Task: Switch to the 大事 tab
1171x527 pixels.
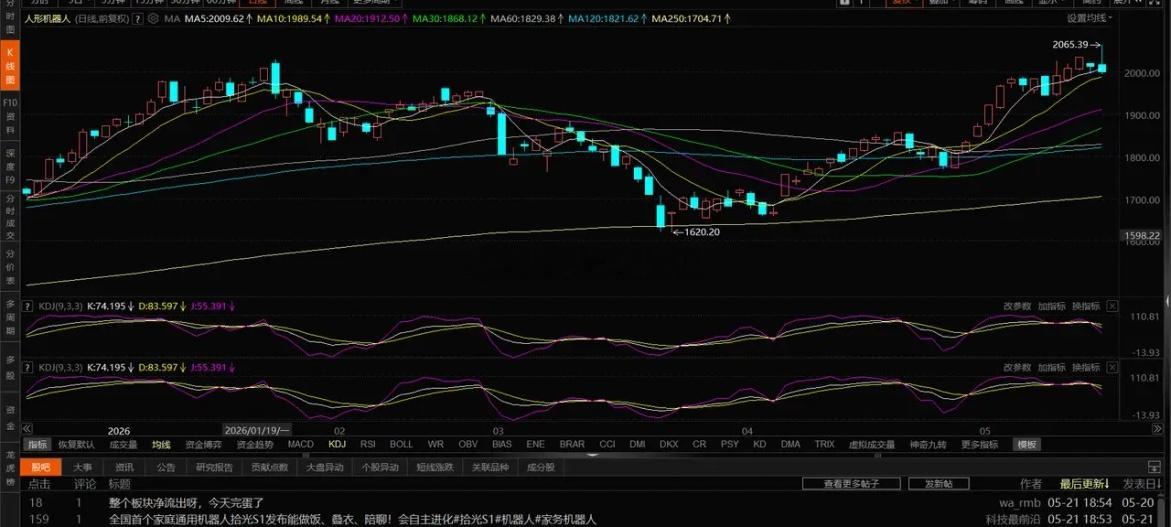Action: click(x=82, y=467)
